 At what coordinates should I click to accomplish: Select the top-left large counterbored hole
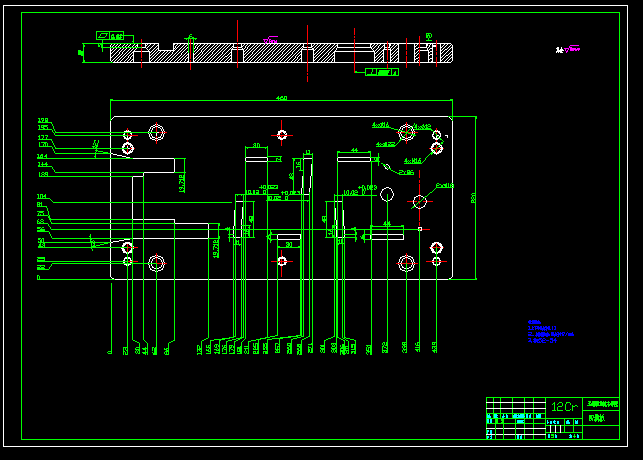click(157, 132)
